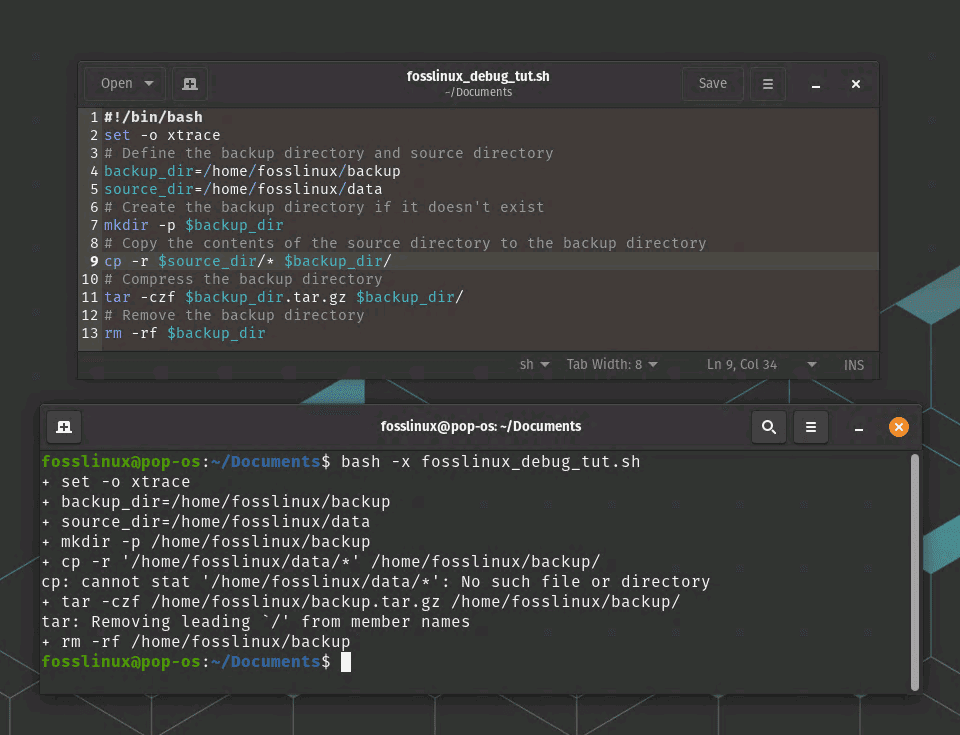Click the Open button in the editor
The height and width of the screenshot is (735, 960).
(117, 83)
